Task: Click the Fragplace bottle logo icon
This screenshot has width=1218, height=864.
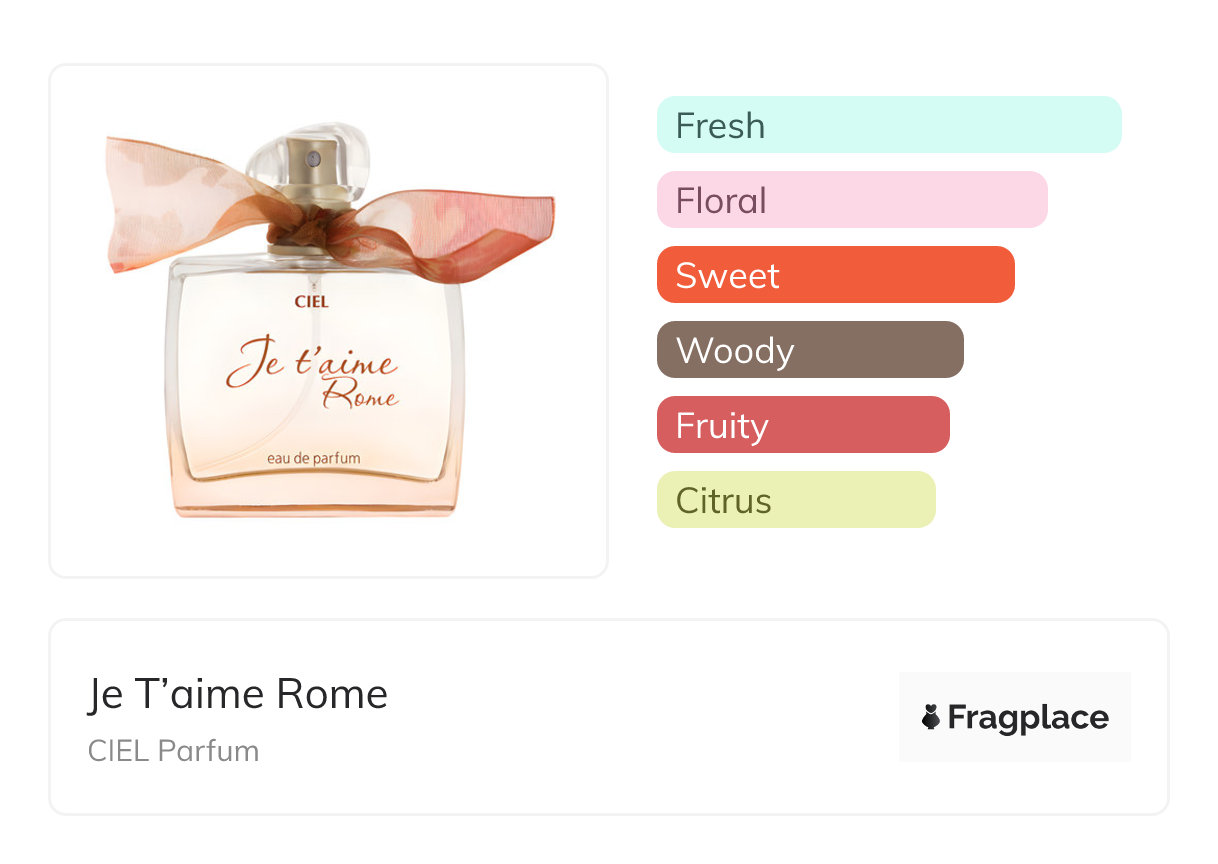Action: (931, 717)
